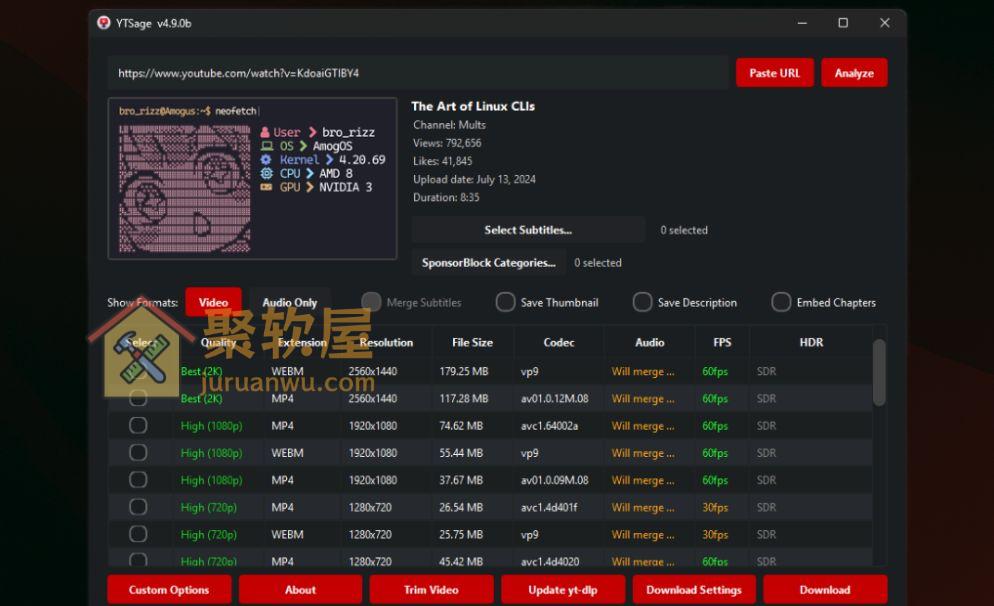The image size is (994, 606).
Task: Open Download Settings
Action: [694, 590]
